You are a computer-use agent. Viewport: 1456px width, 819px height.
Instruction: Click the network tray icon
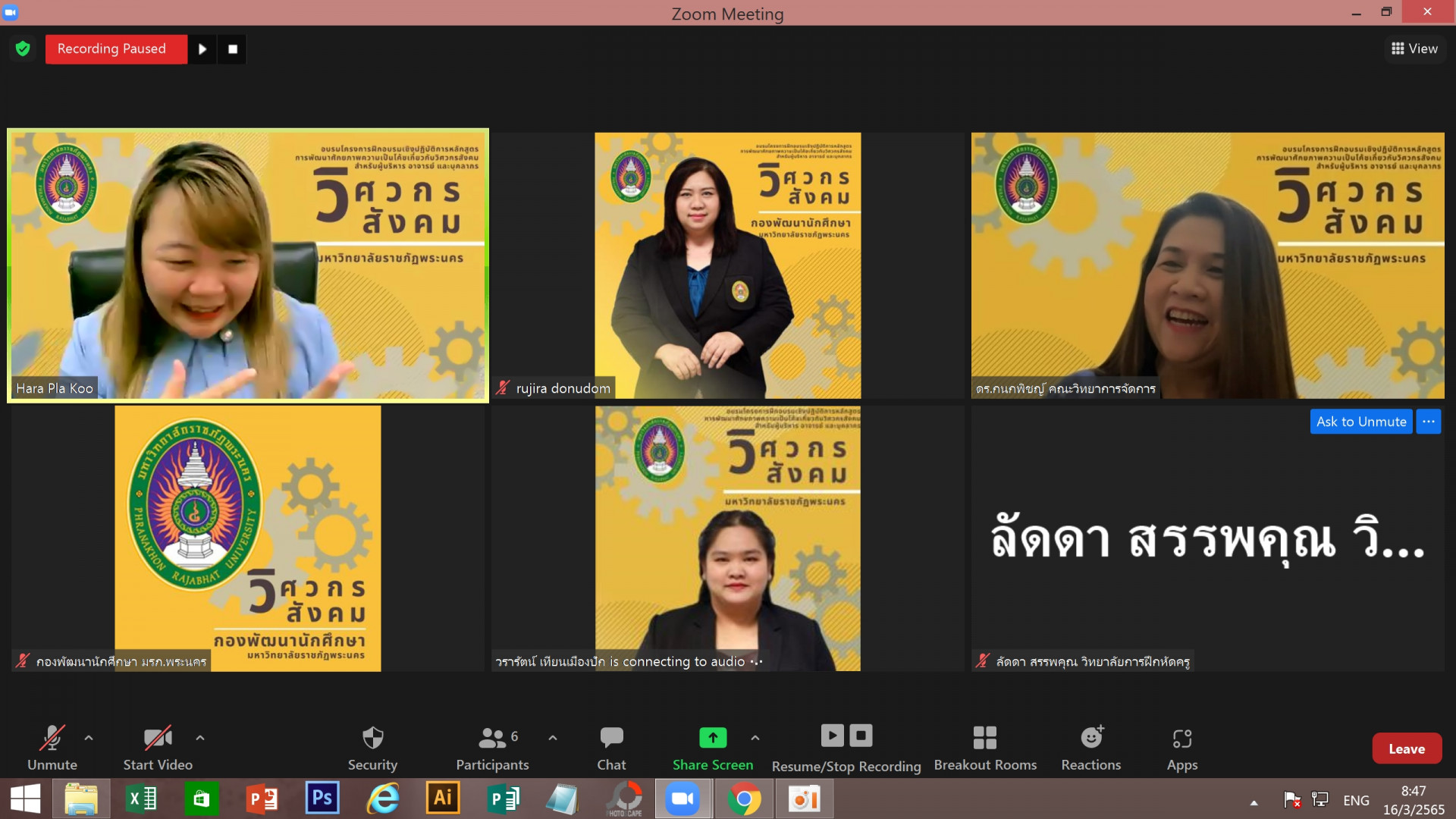pos(1320,800)
